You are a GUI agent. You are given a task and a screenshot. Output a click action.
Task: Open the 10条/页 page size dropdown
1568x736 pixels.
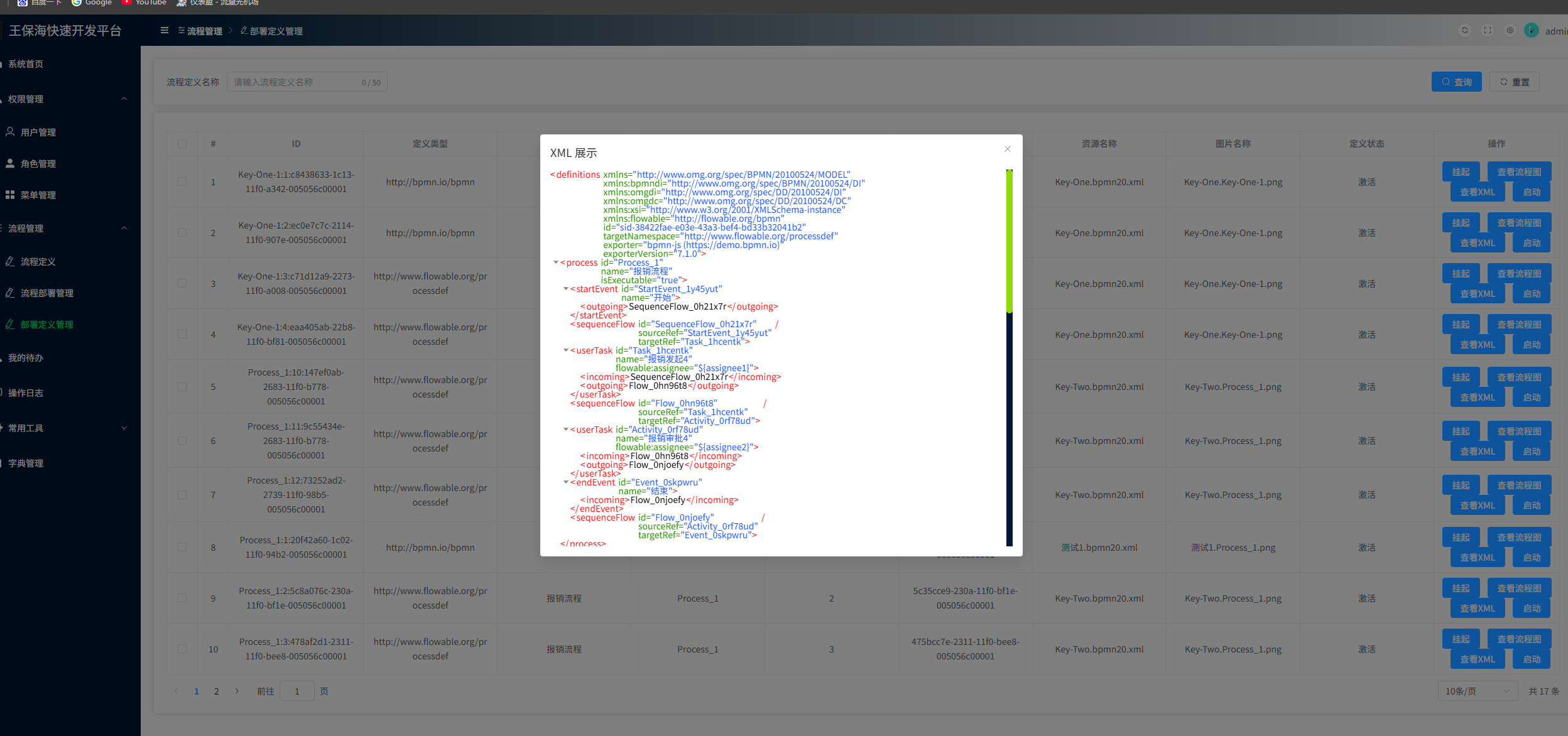tap(1477, 691)
